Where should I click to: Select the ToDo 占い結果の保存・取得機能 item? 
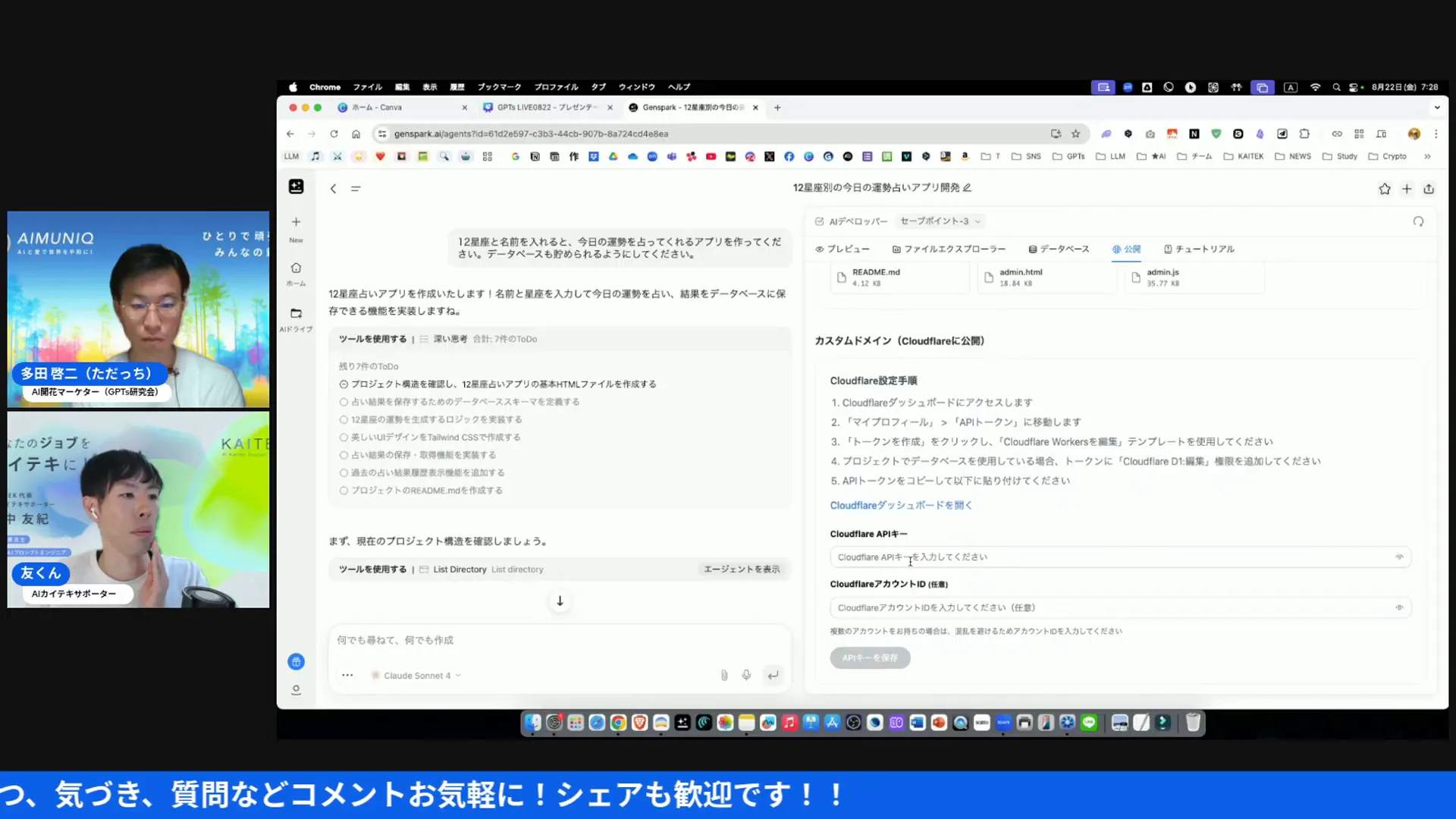[418, 455]
